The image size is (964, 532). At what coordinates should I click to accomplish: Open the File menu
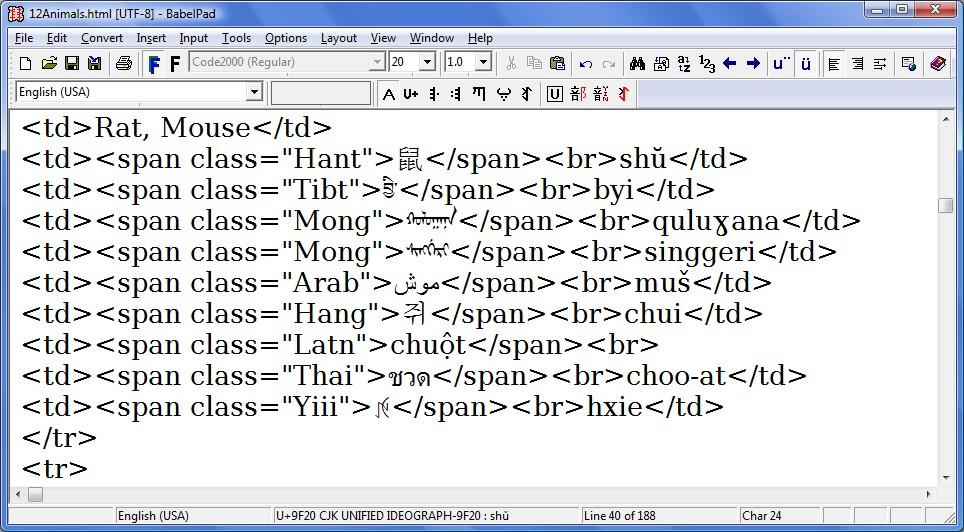[24, 38]
